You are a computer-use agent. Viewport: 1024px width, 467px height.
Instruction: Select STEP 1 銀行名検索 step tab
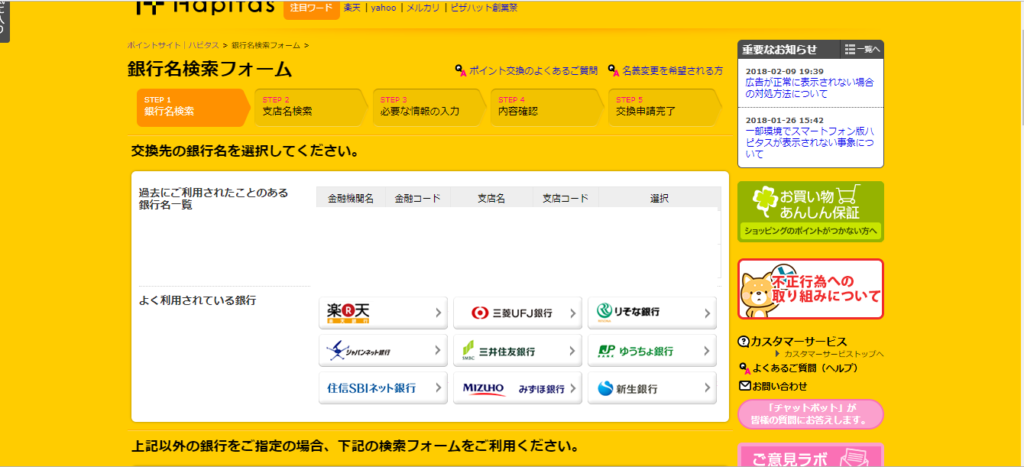[x=193, y=107]
